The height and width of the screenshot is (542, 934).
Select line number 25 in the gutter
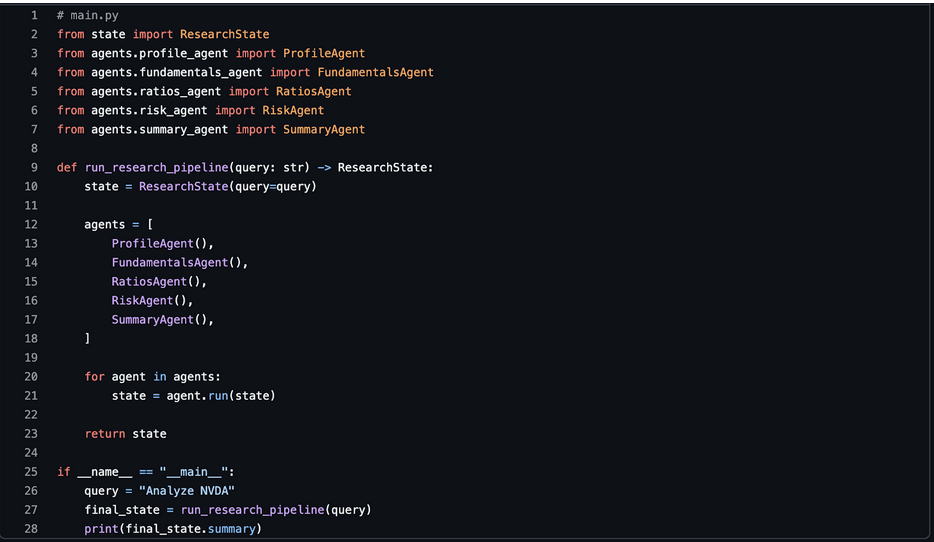pyautogui.click(x=31, y=471)
